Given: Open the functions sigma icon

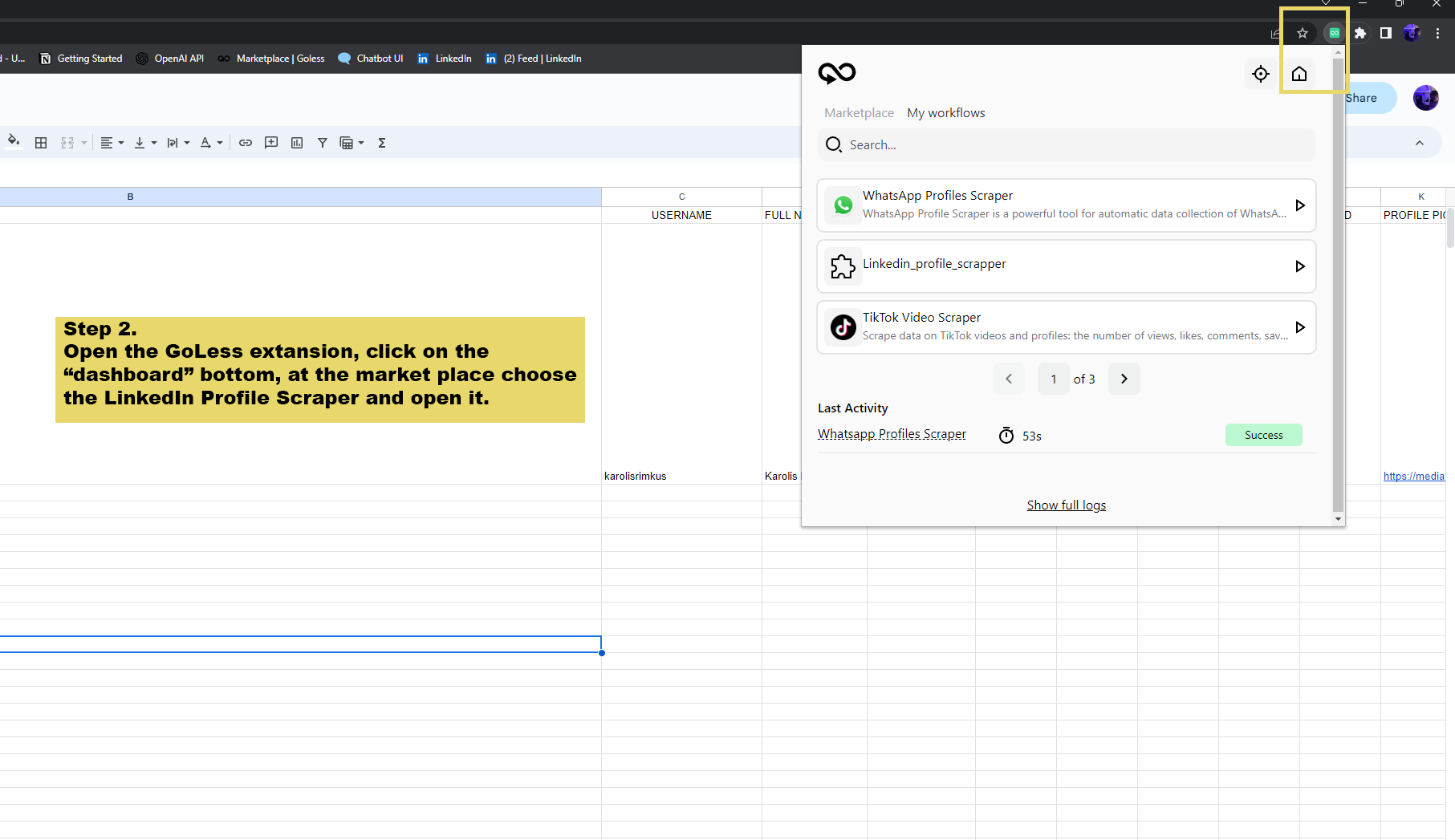Looking at the screenshot, I should pos(382,143).
